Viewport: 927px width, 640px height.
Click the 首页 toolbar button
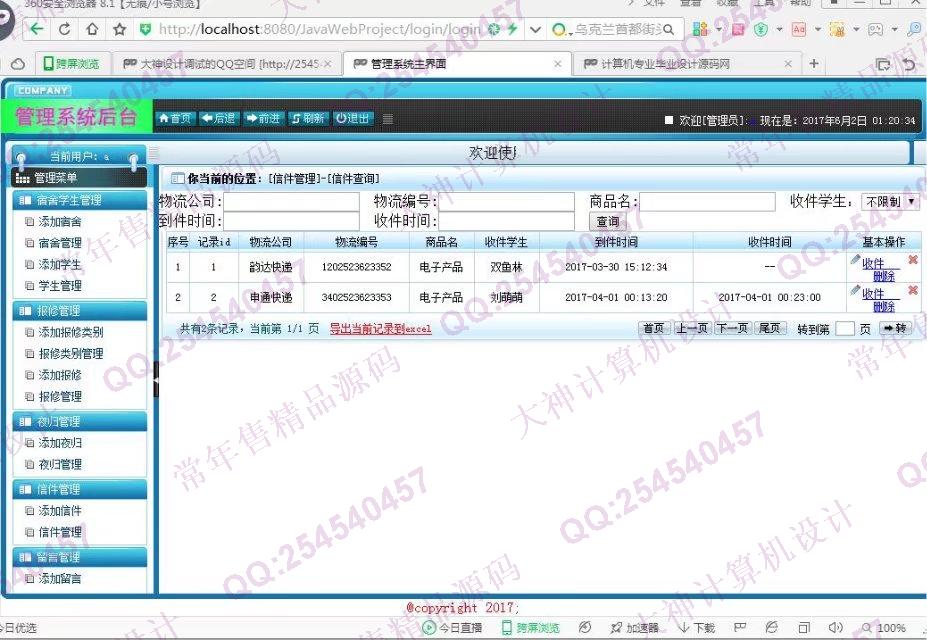pos(175,119)
